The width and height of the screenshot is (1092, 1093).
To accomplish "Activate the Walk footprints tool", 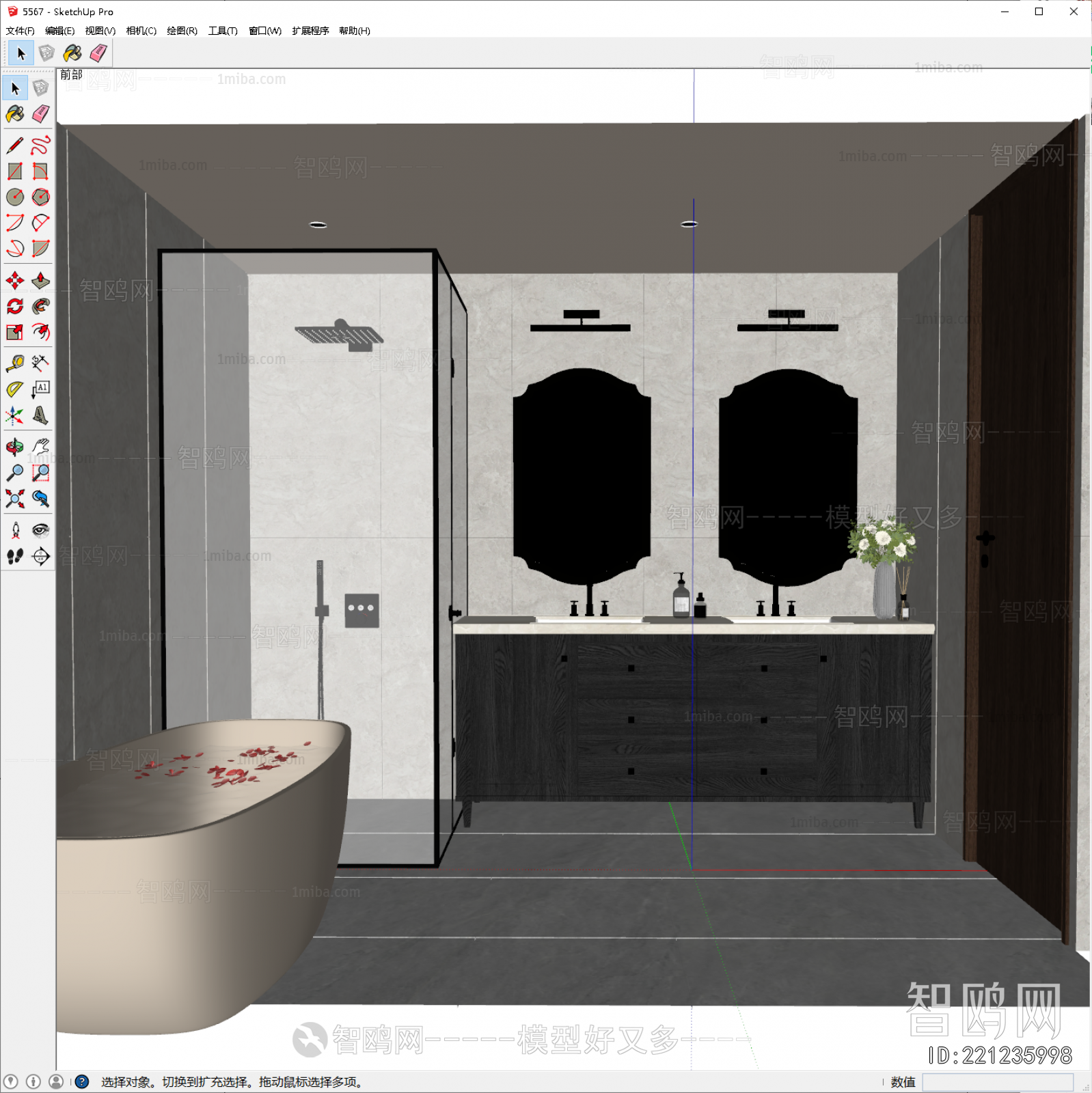I will [15, 557].
